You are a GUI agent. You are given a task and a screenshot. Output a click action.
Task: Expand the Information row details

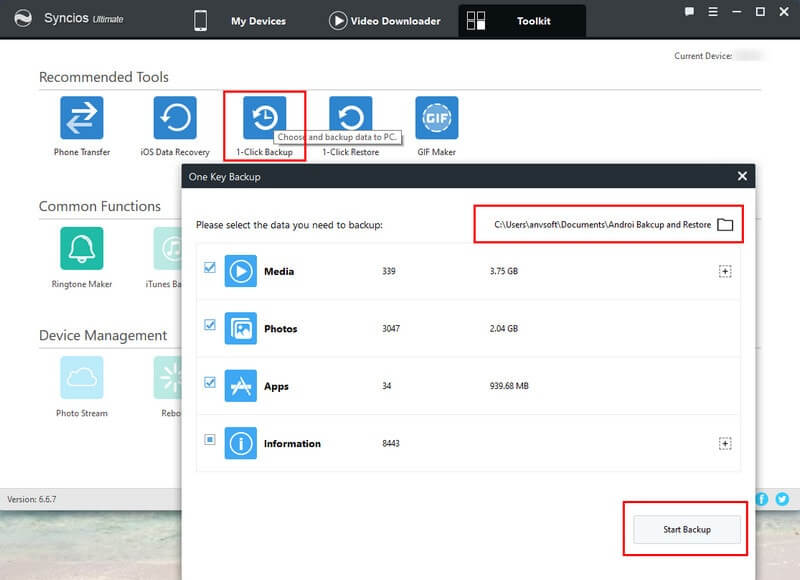[x=725, y=444]
